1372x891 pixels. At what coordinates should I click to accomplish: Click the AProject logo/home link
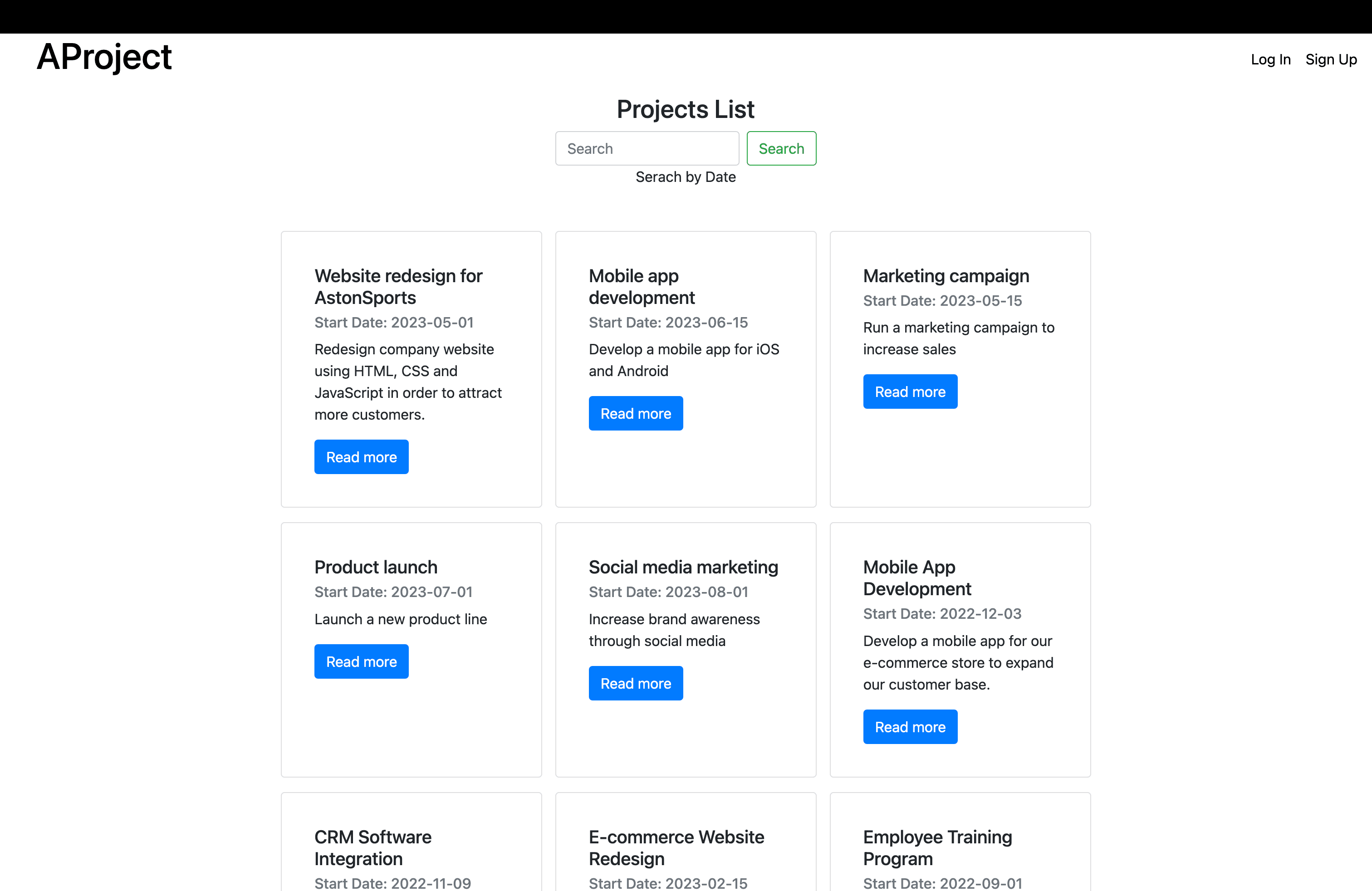pos(104,57)
